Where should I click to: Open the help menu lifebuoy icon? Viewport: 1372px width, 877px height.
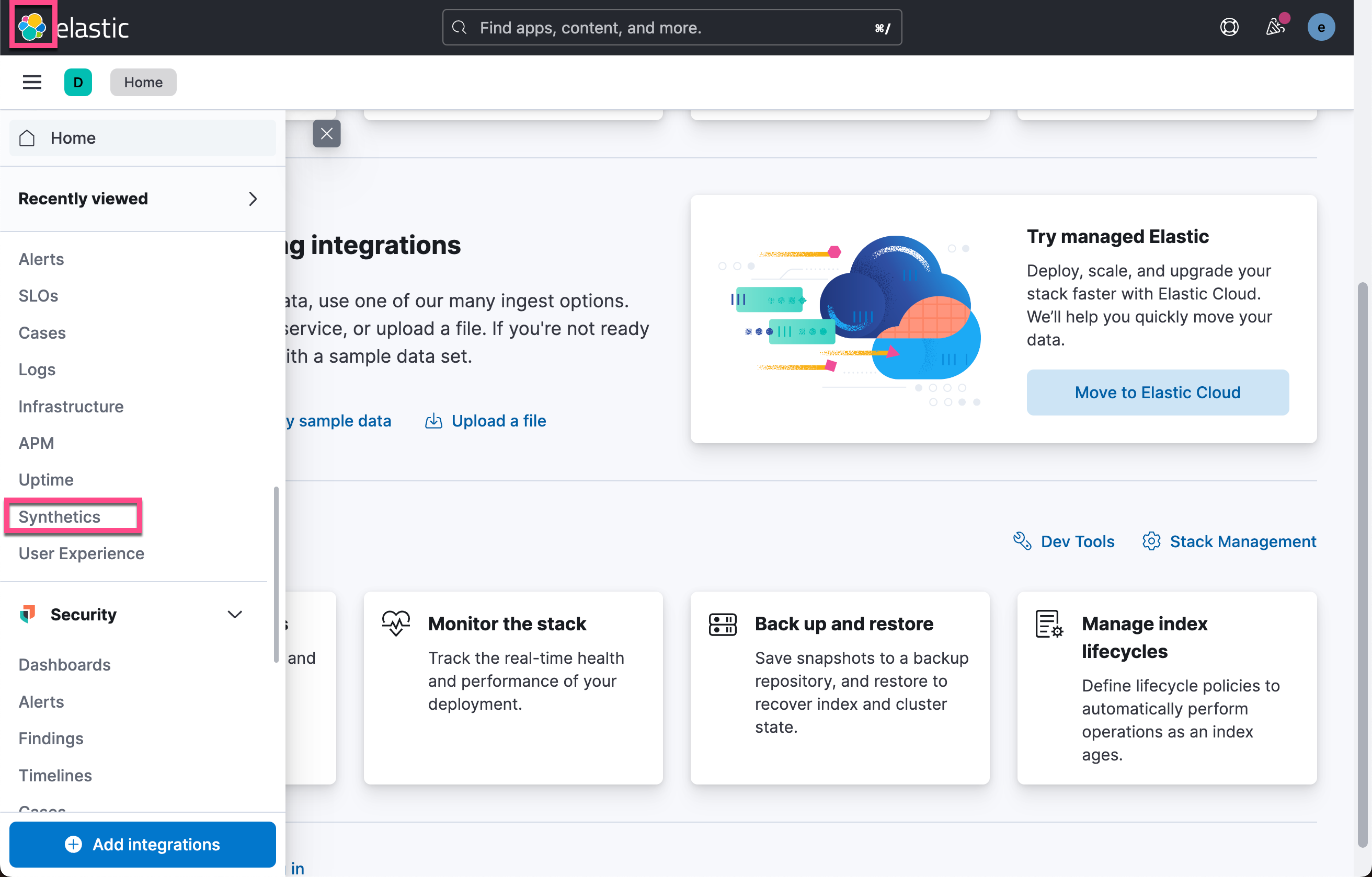pos(1229,27)
